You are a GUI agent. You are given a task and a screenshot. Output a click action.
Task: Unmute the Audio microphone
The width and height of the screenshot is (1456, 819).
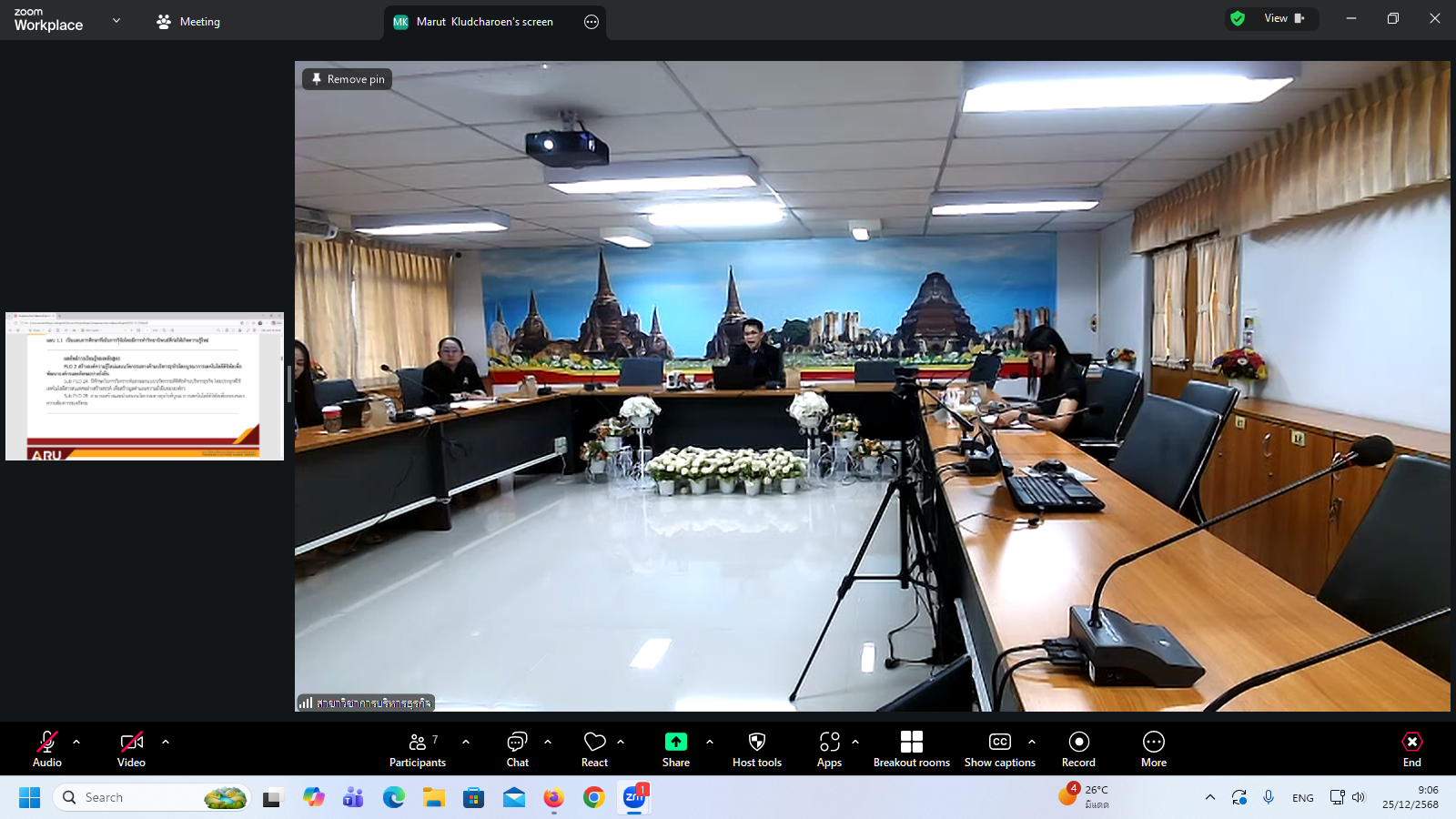tap(47, 749)
